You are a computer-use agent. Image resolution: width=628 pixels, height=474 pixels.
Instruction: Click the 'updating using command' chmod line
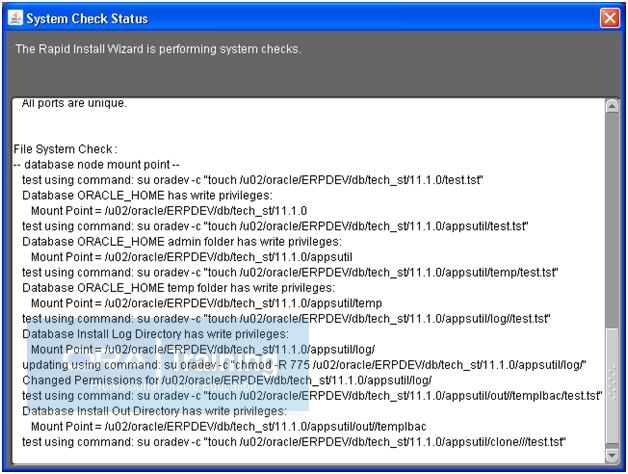(x=304, y=365)
